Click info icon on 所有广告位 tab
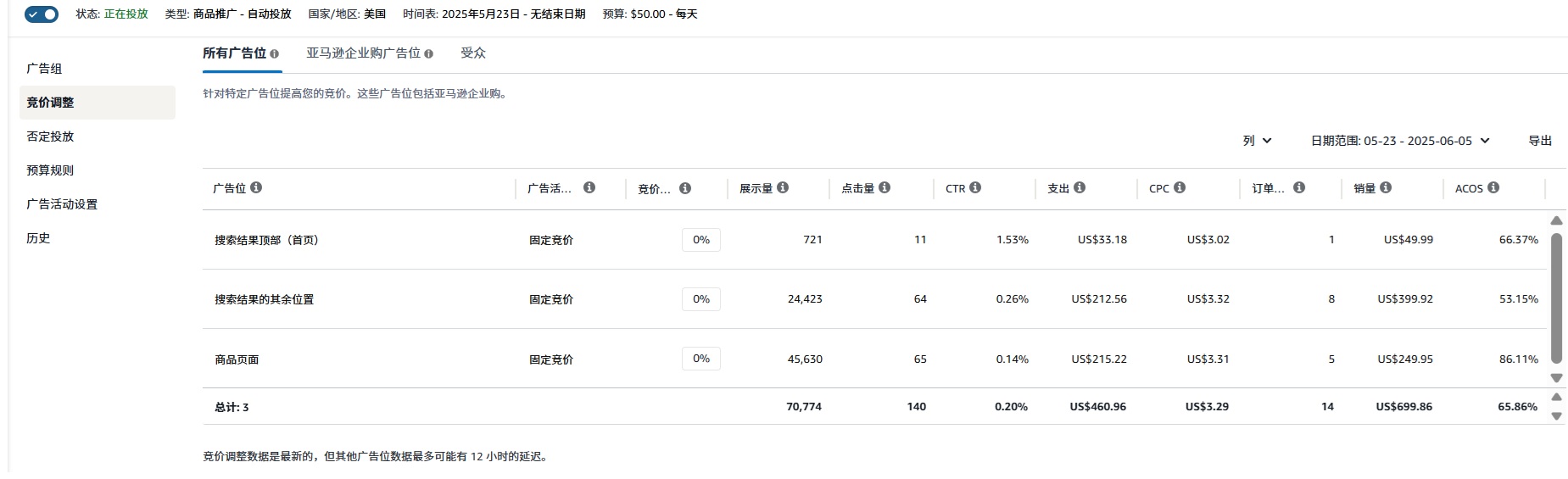This screenshot has width=1568, height=479. 274,53
